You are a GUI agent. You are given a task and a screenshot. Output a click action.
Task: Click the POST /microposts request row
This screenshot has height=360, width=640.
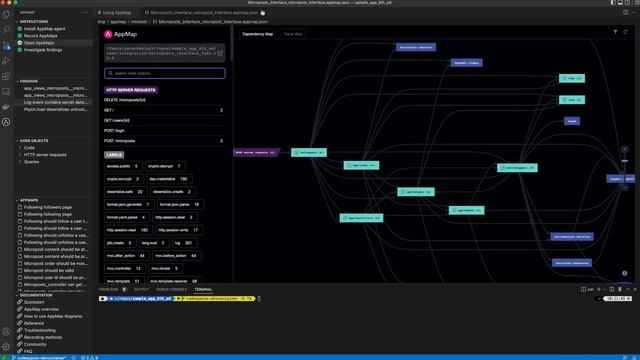tap(164, 141)
